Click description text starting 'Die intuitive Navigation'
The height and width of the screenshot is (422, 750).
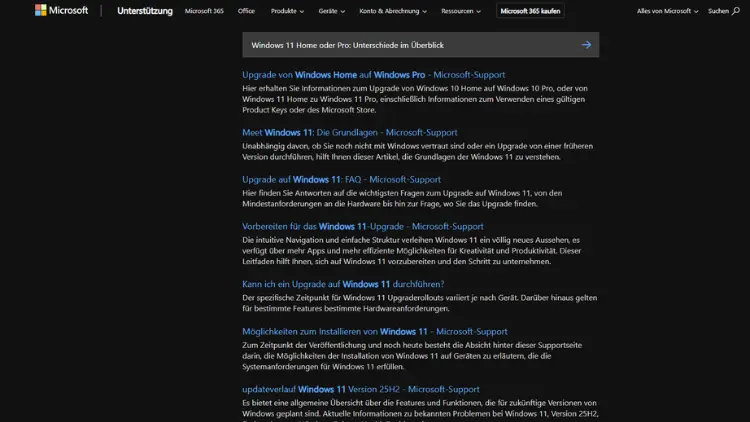click(x=411, y=251)
